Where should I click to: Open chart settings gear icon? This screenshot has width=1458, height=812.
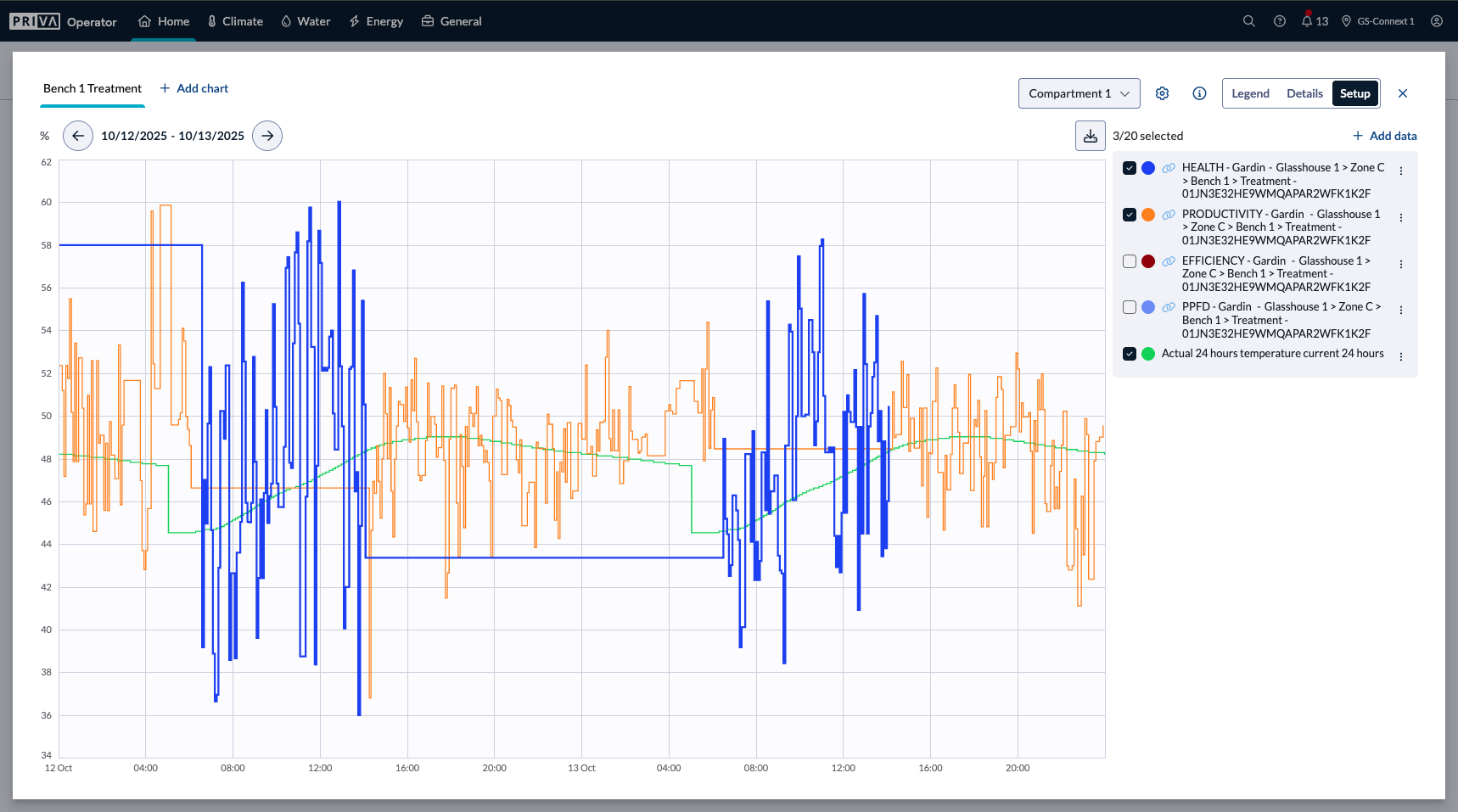(1162, 93)
